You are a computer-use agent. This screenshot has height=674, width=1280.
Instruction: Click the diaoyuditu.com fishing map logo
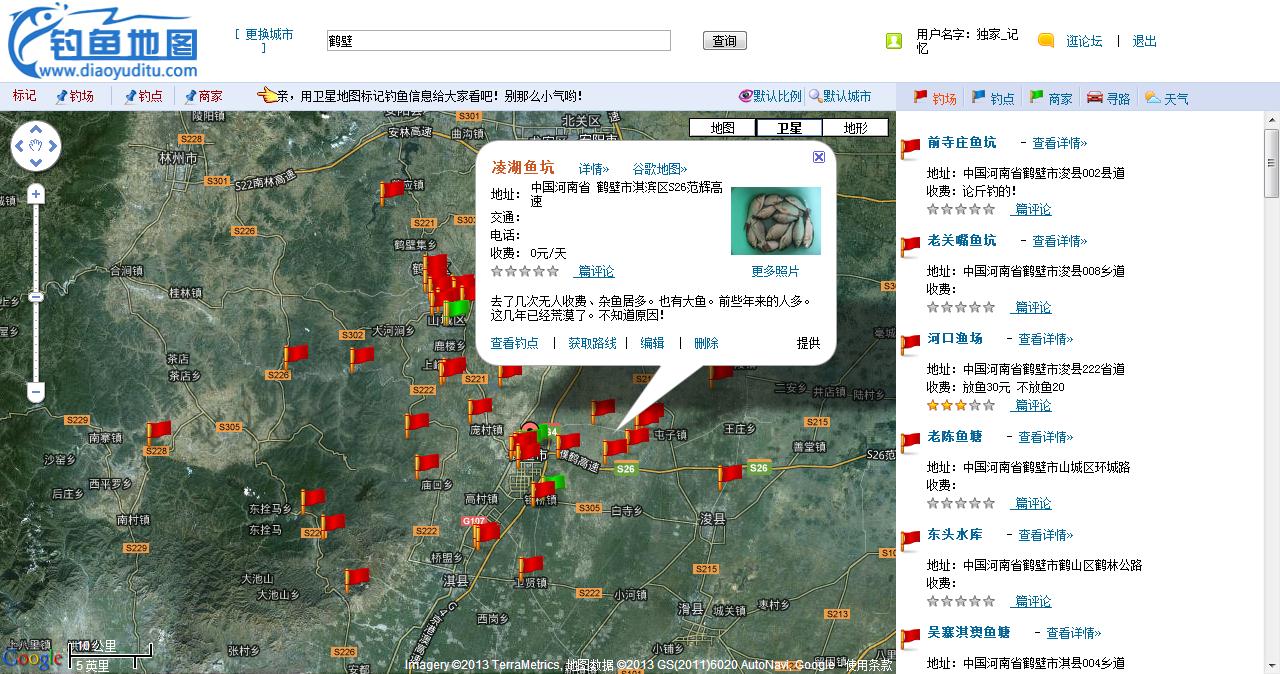tap(103, 40)
